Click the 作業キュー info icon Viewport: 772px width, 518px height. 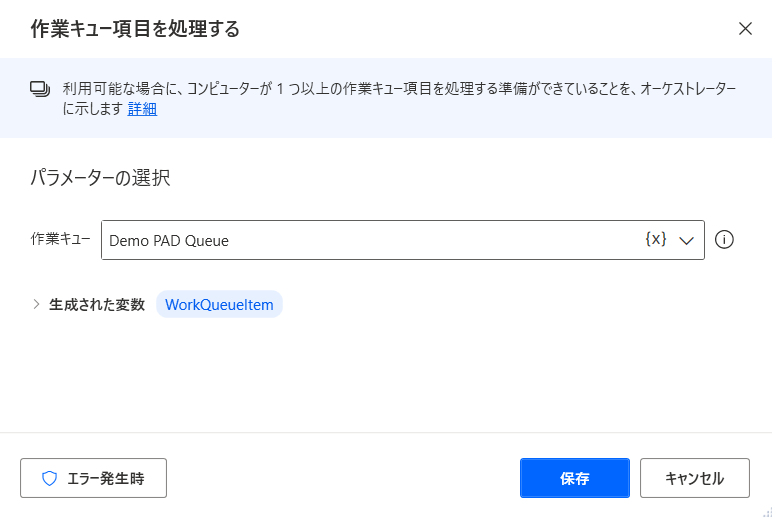point(724,240)
